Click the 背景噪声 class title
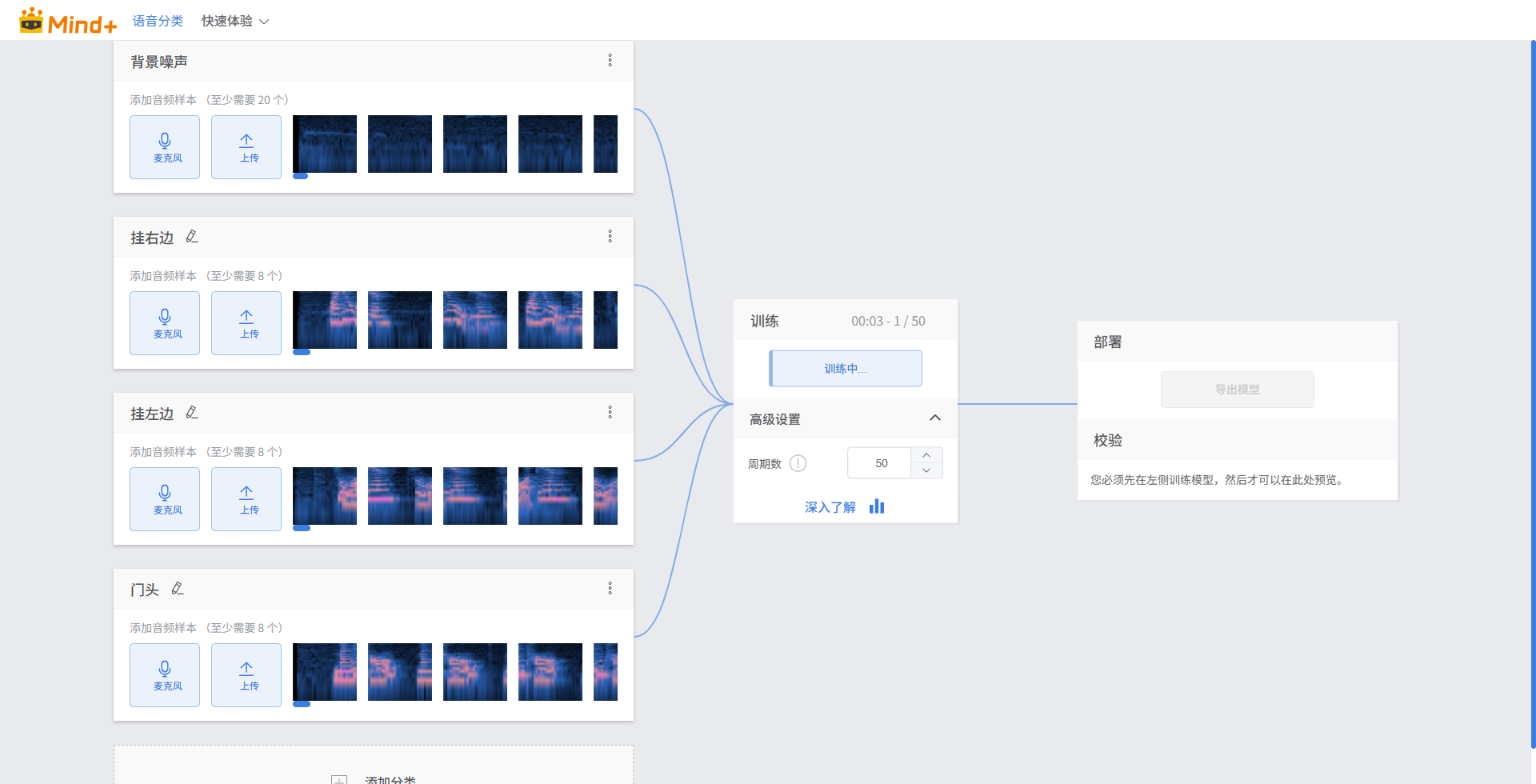 point(159,62)
